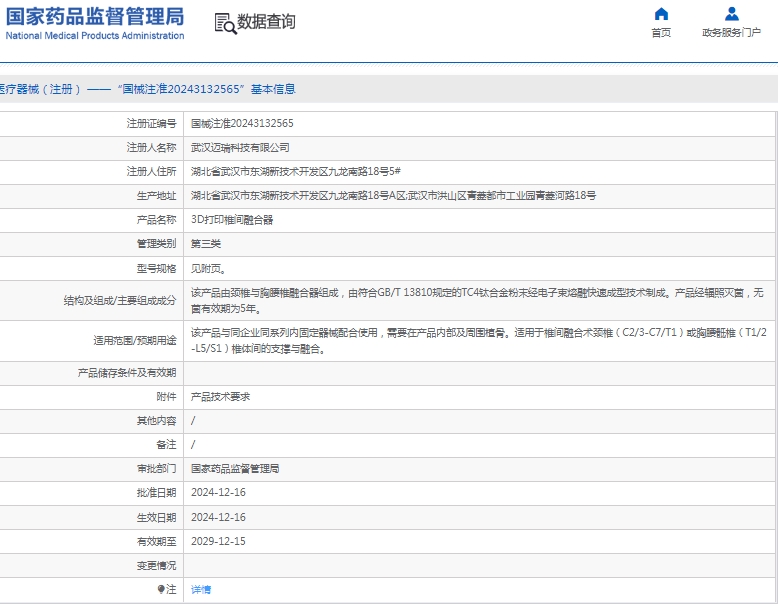The height and width of the screenshot is (606, 778).
Task: Click the 型号规格 label
Action: (156, 269)
